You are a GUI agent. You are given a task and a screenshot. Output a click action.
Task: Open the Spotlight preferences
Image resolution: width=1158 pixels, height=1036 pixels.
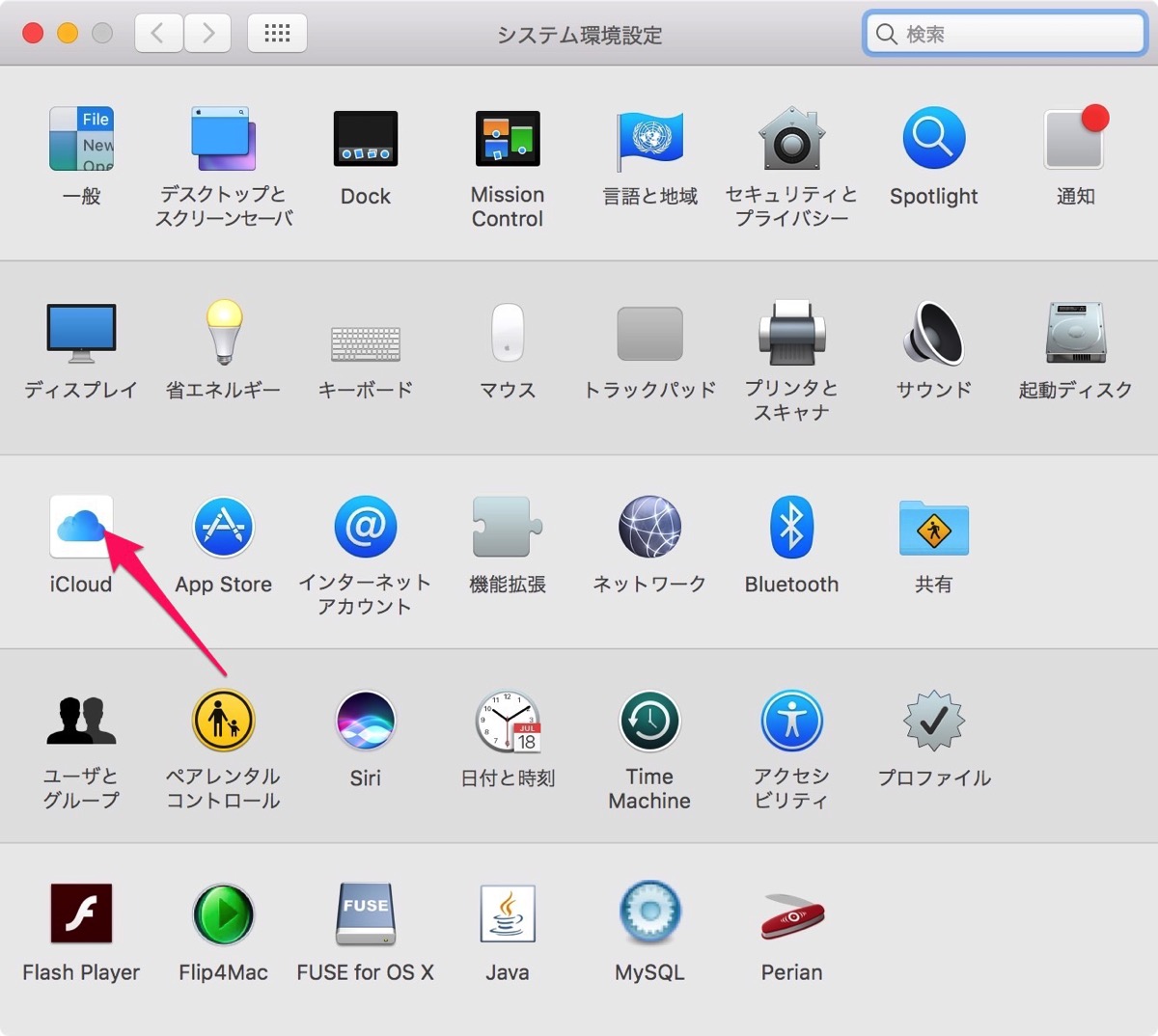point(934,138)
